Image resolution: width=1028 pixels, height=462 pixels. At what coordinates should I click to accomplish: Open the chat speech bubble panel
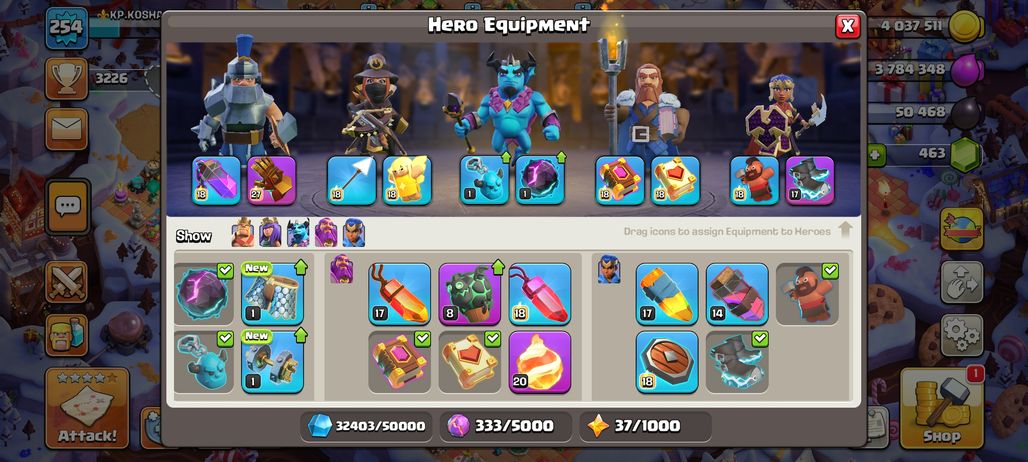(67, 206)
